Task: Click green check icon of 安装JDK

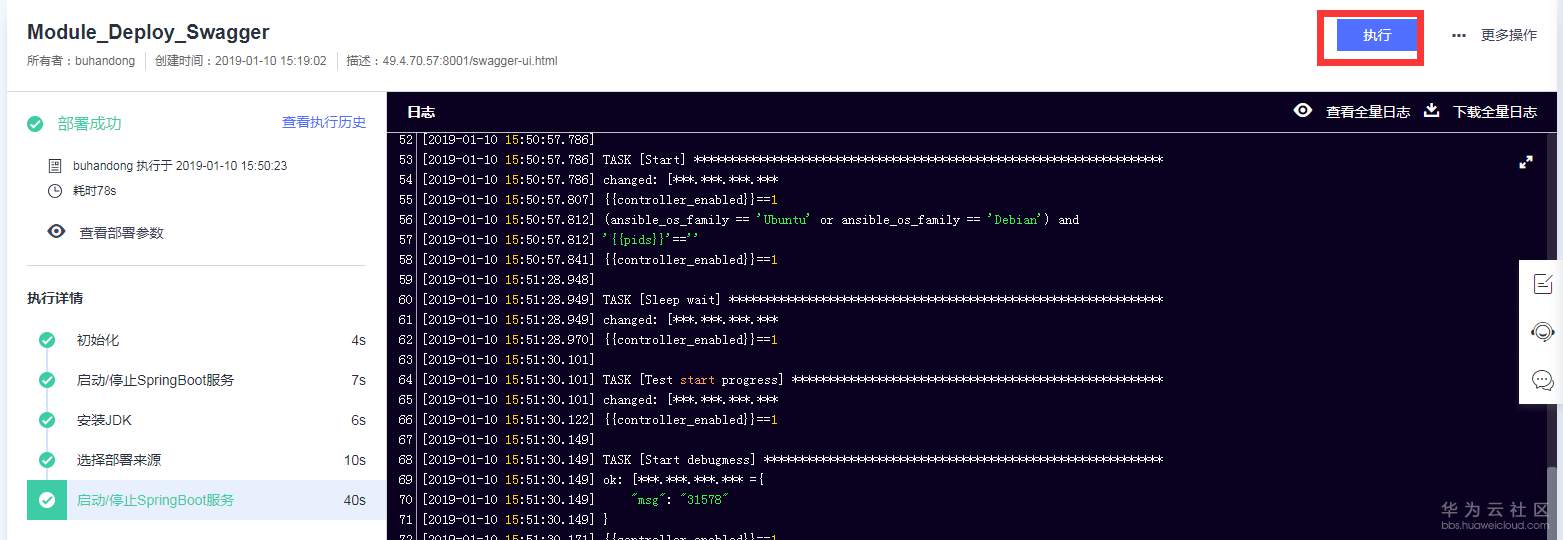Action: coord(47,420)
